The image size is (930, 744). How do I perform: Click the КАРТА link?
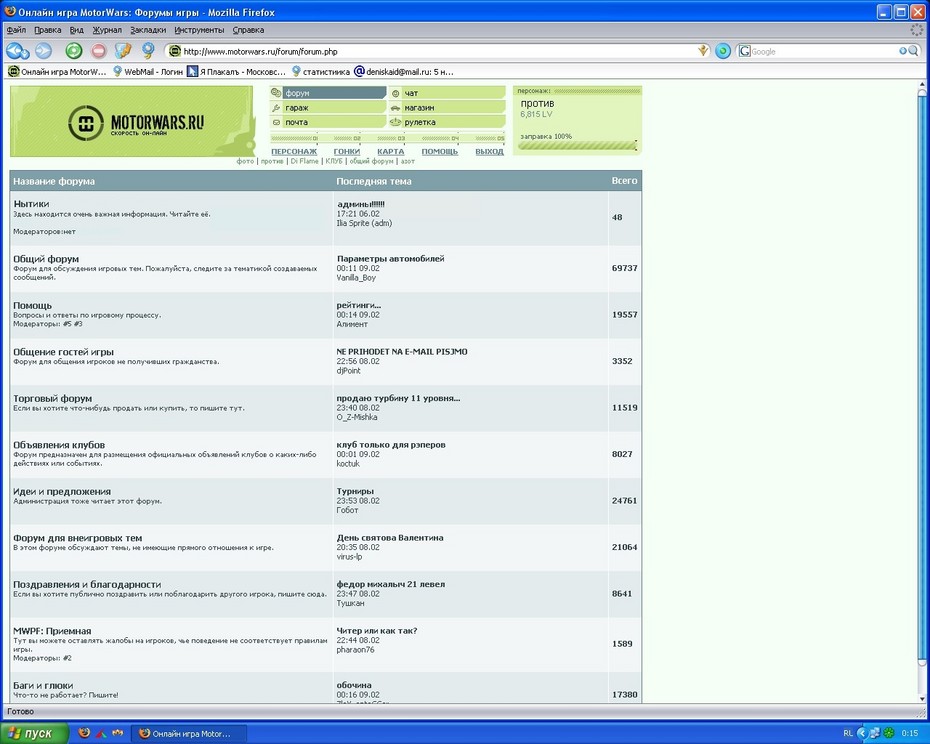pos(391,151)
